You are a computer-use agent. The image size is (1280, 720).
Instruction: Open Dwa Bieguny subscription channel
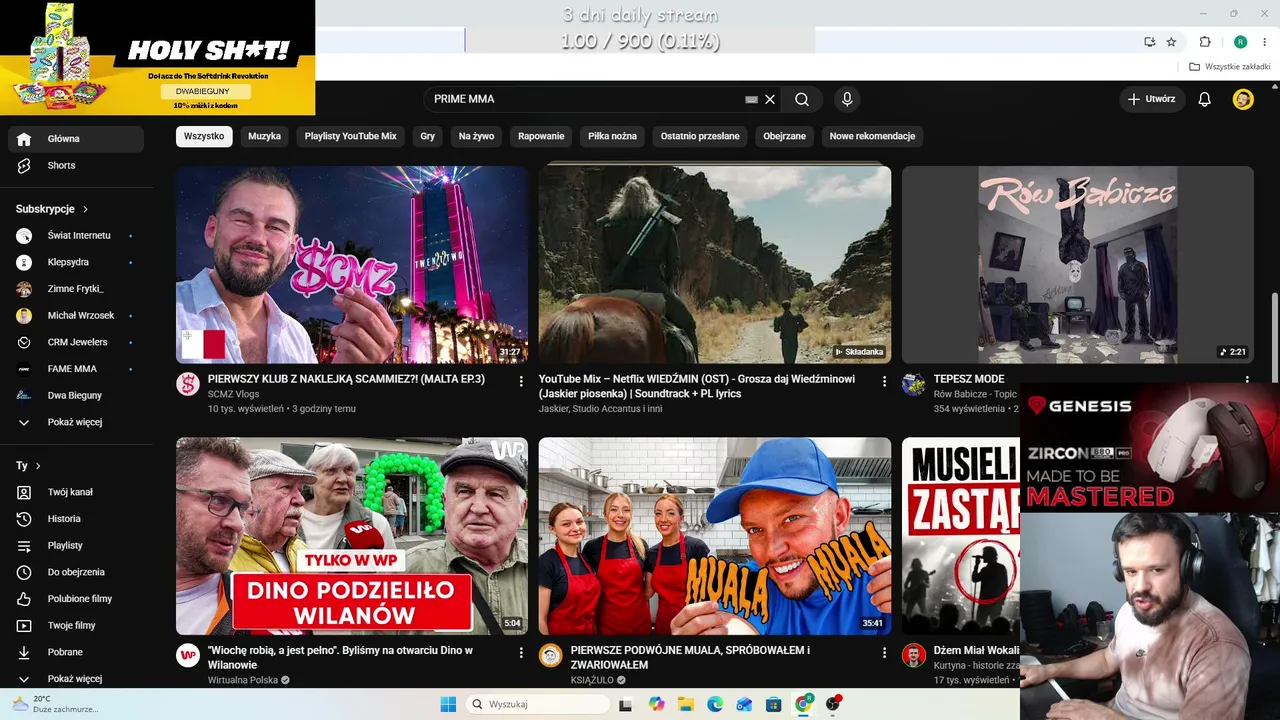76,395
